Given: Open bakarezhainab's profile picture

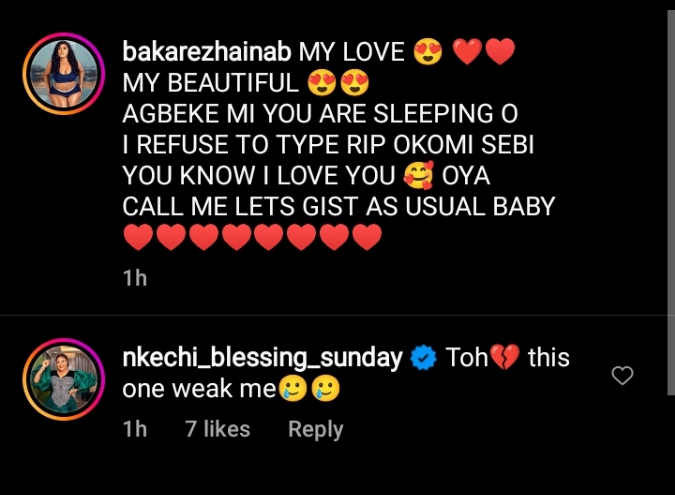Looking at the screenshot, I should click(x=64, y=74).
